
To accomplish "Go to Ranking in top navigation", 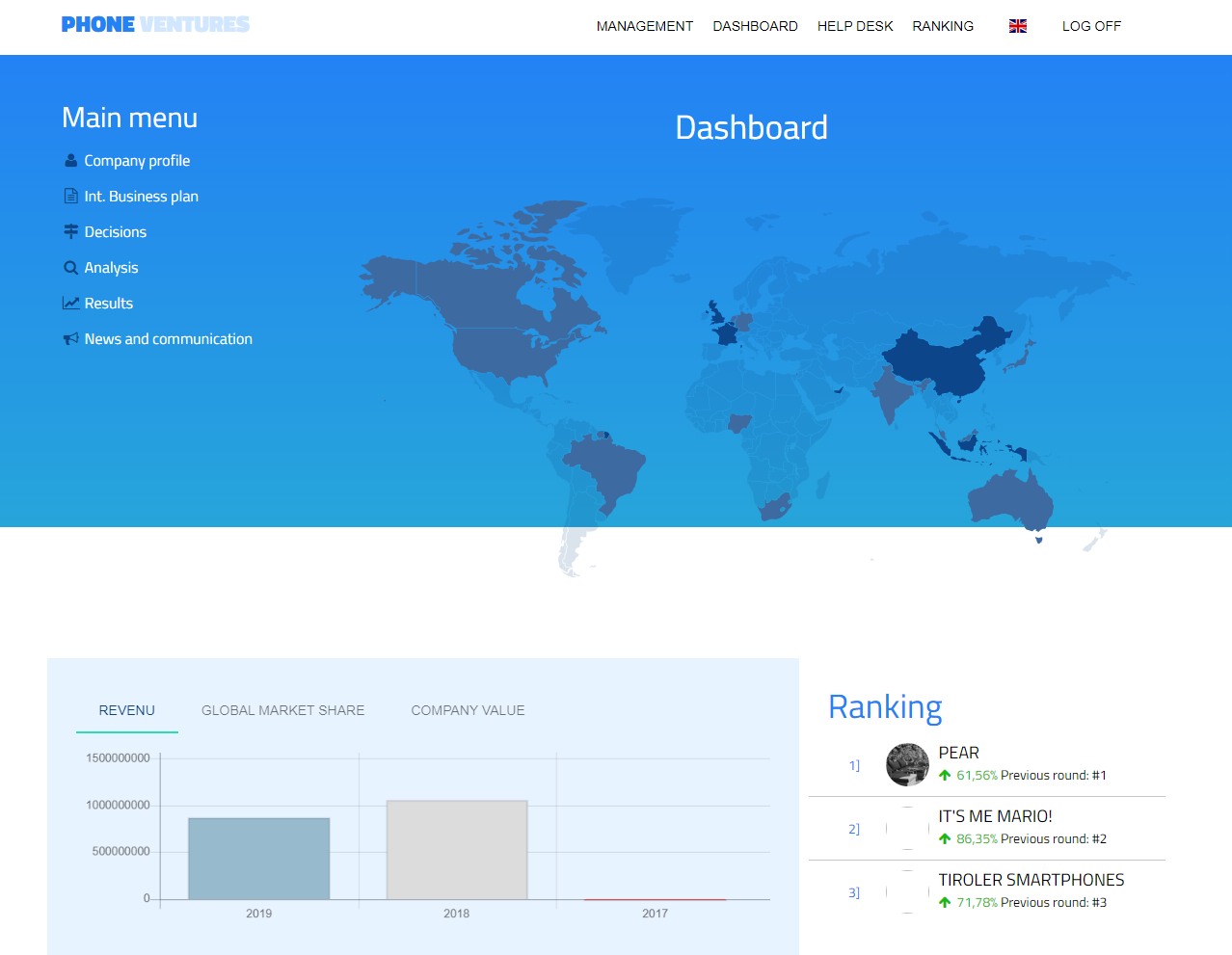I will click(942, 26).
